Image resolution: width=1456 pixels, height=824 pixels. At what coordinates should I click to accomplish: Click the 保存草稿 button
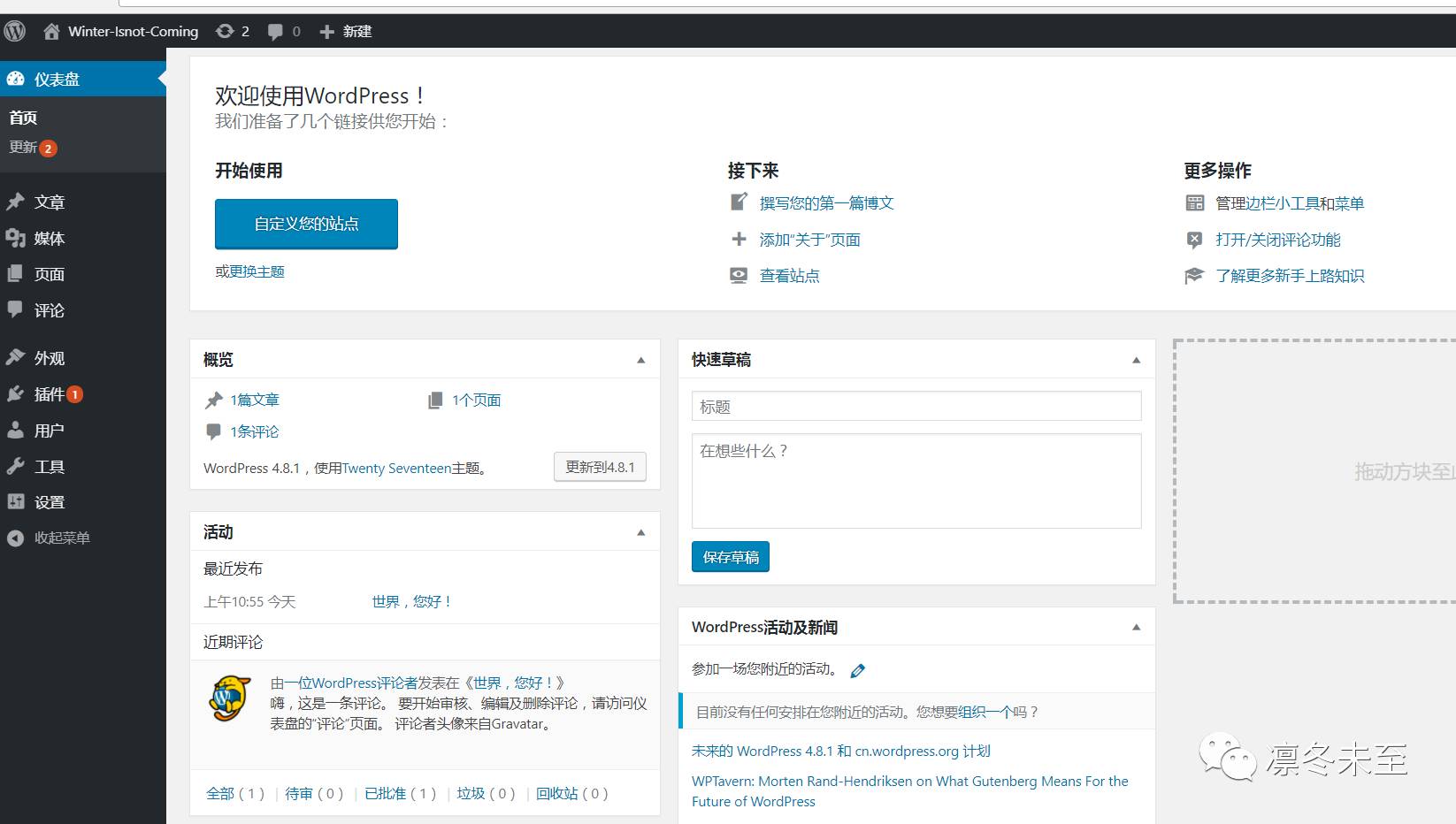[x=731, y=557]
